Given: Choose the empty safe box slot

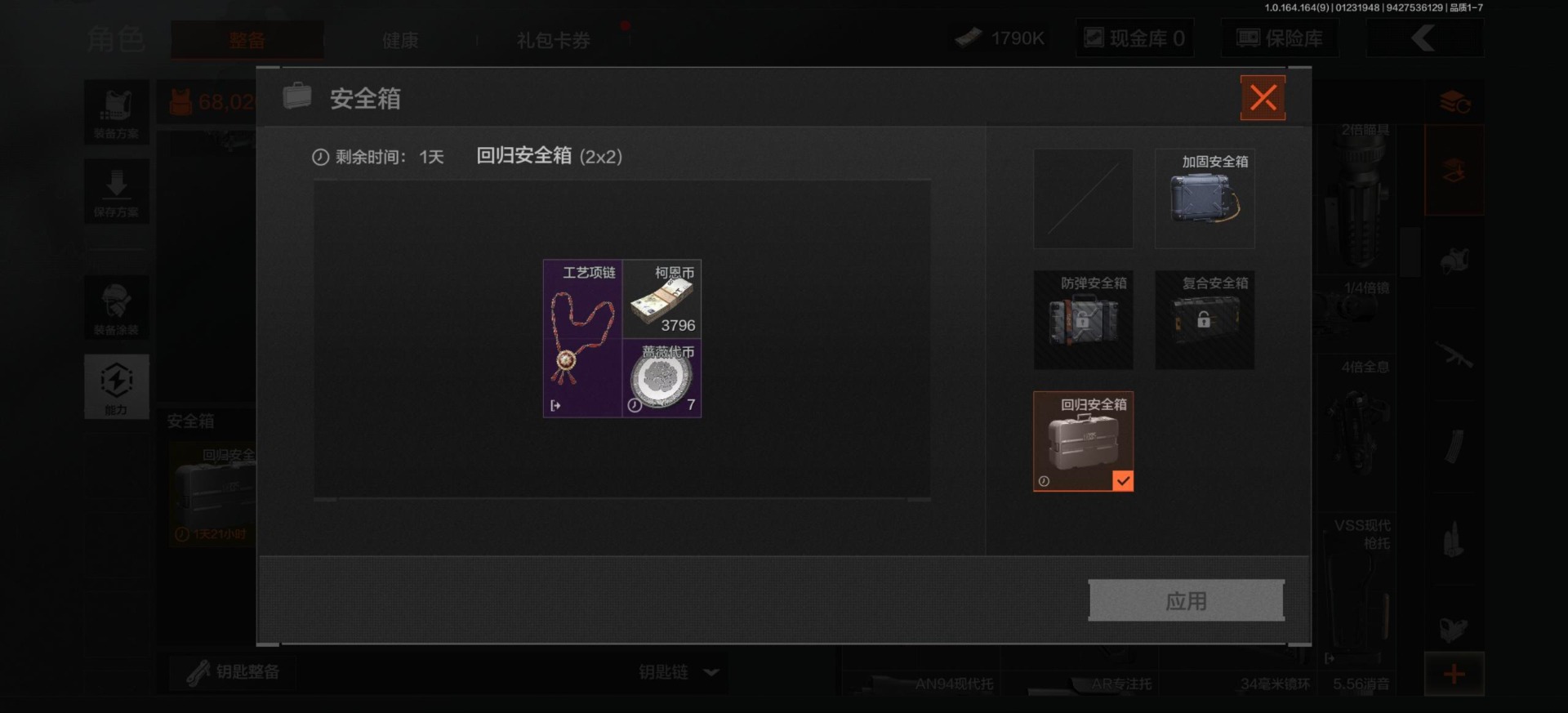Looking at the screenshot, I should 1083,198.
